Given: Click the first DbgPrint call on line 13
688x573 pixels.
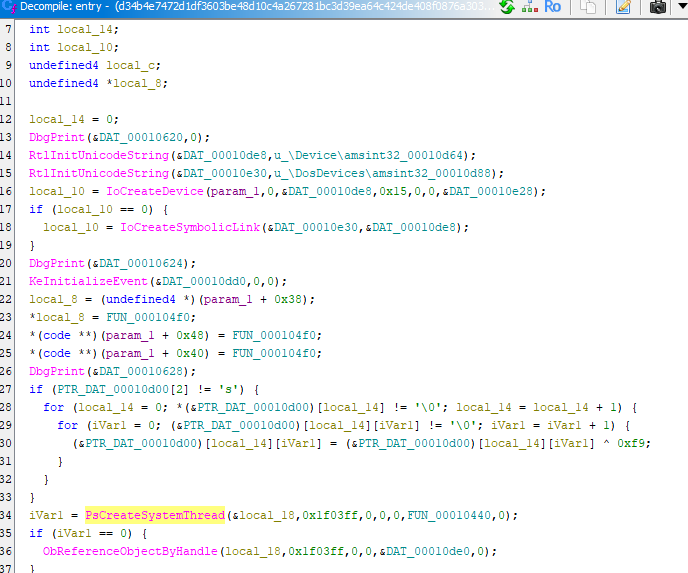Looking at the screenshot, I should click(x=55, y=137).
